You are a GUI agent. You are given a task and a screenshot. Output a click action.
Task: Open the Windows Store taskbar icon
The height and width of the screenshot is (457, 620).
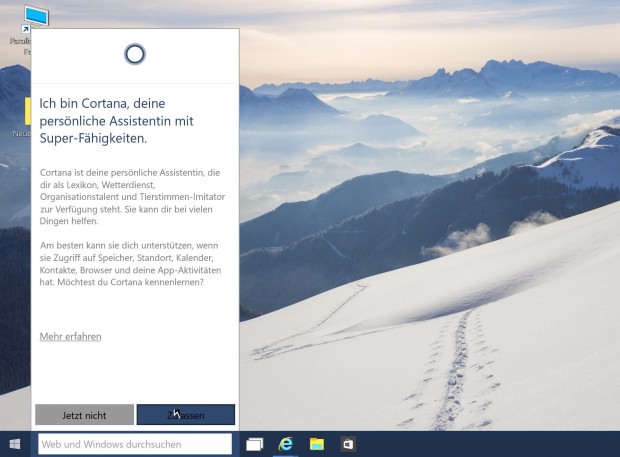pos(348,444)
